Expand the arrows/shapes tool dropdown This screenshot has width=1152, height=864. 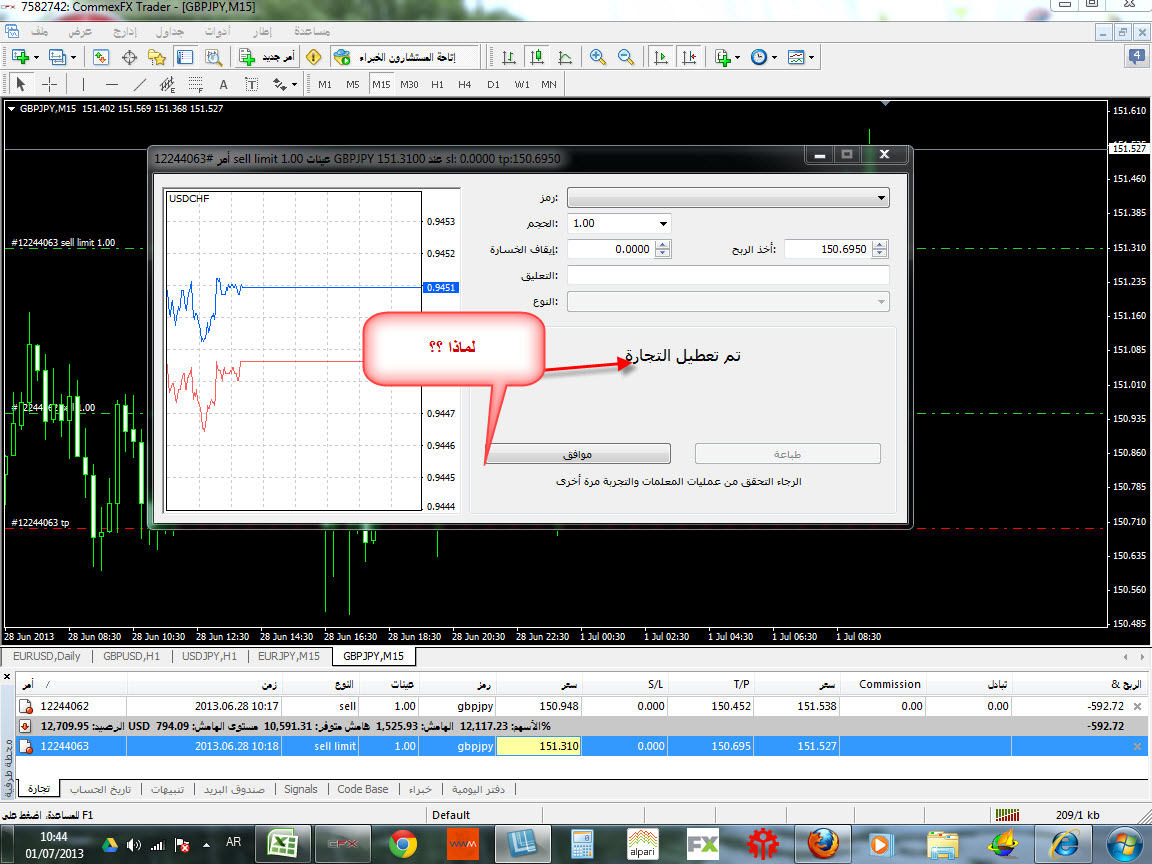click(x=294, y=84)
